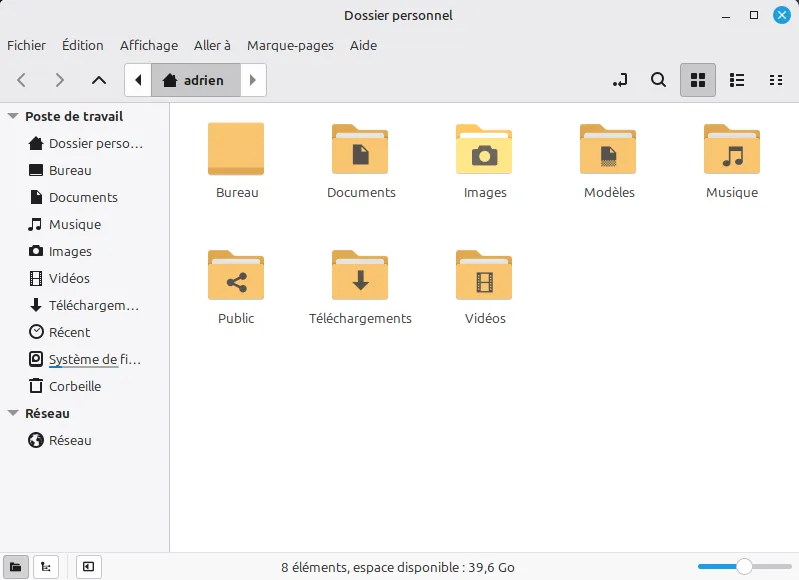Screen dimensions: 799x580
Task: Open the Marque-pages menu
Action: (290, 45)
